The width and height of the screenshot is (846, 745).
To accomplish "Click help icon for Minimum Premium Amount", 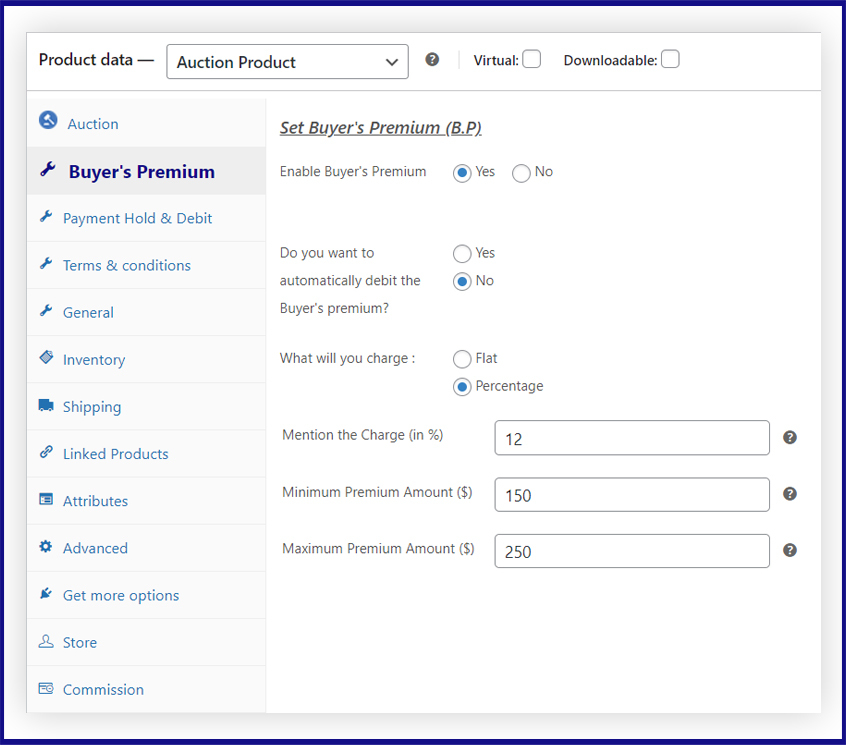I will (x=790, y=494).
